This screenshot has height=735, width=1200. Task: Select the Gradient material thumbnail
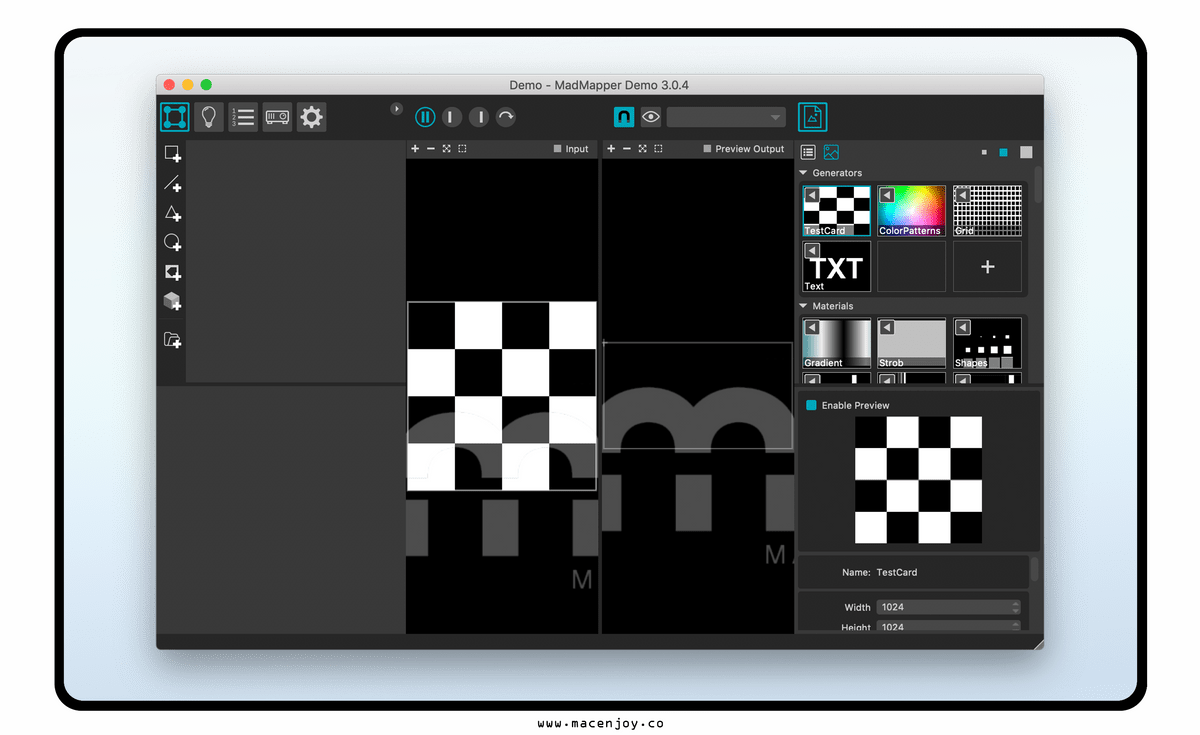tap(837, 343)
